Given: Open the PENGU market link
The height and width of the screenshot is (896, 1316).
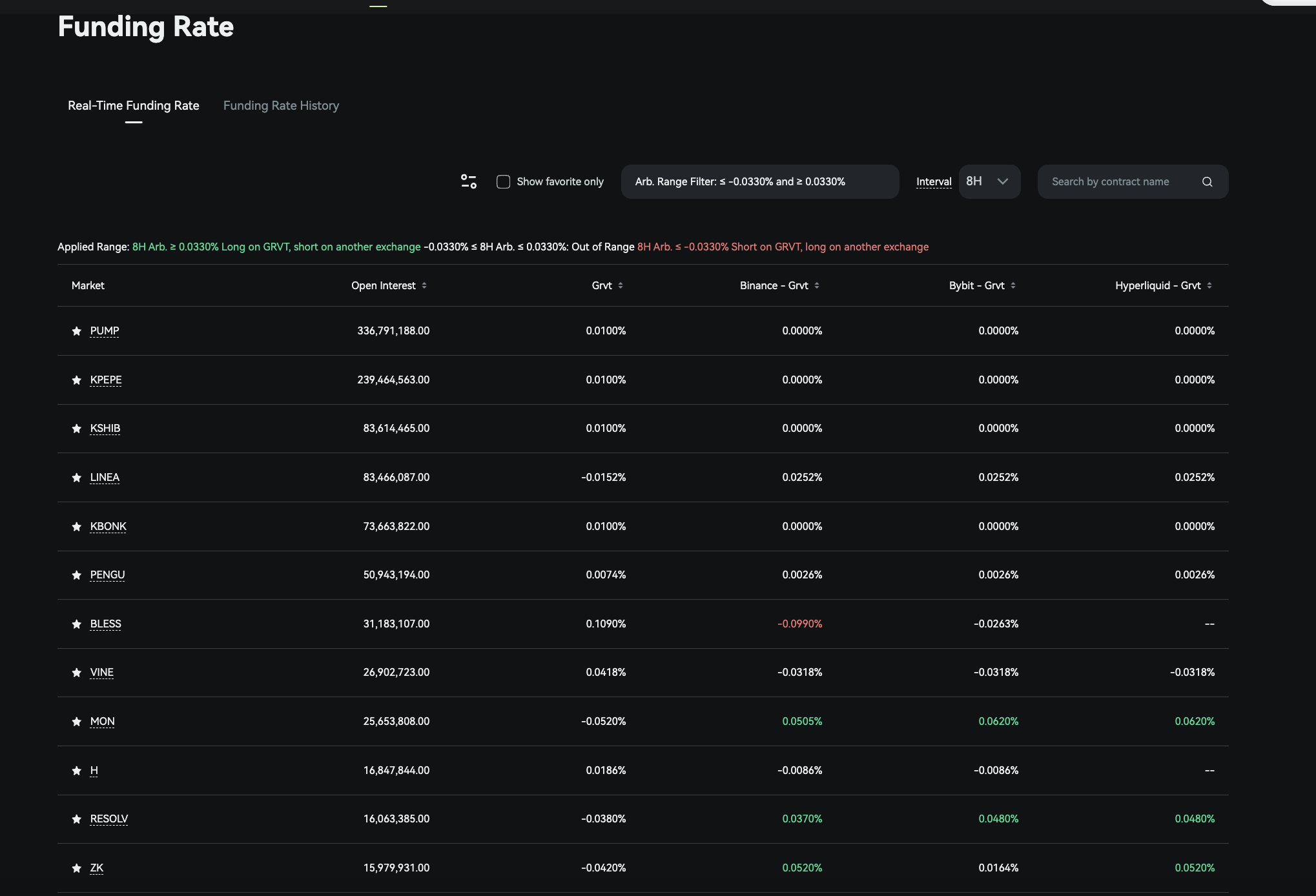Looking at the screenshot, I should point(107,575).
